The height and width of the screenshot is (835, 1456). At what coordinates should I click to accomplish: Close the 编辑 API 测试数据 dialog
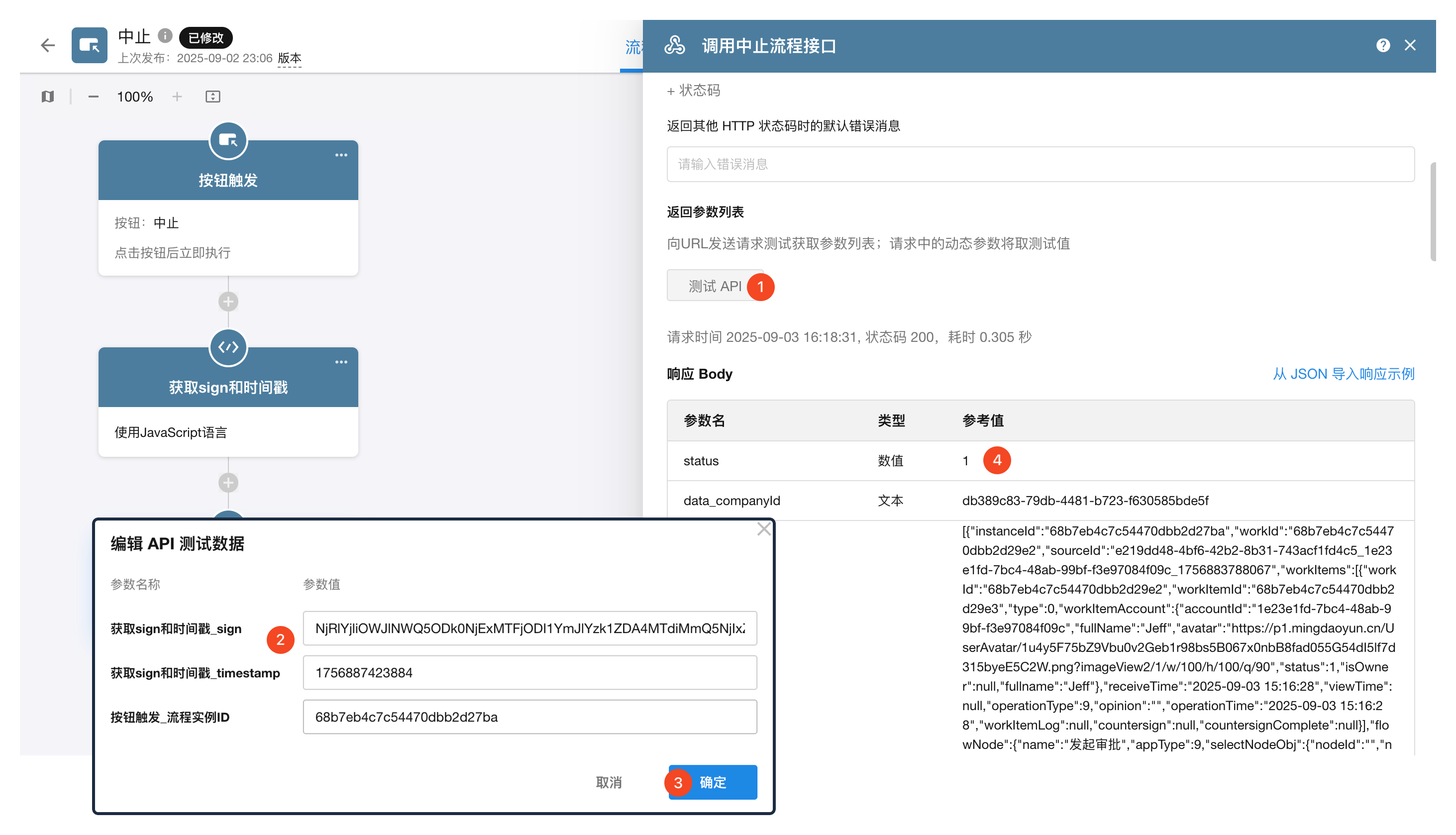[x=763, y=529]
